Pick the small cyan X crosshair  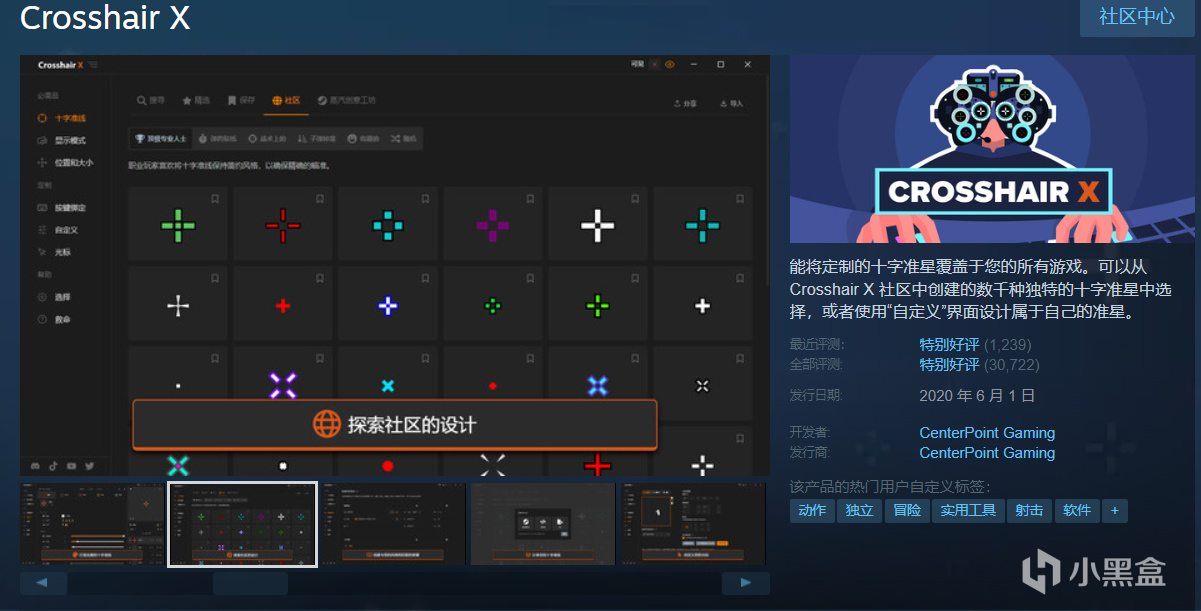tap(388, 384)
